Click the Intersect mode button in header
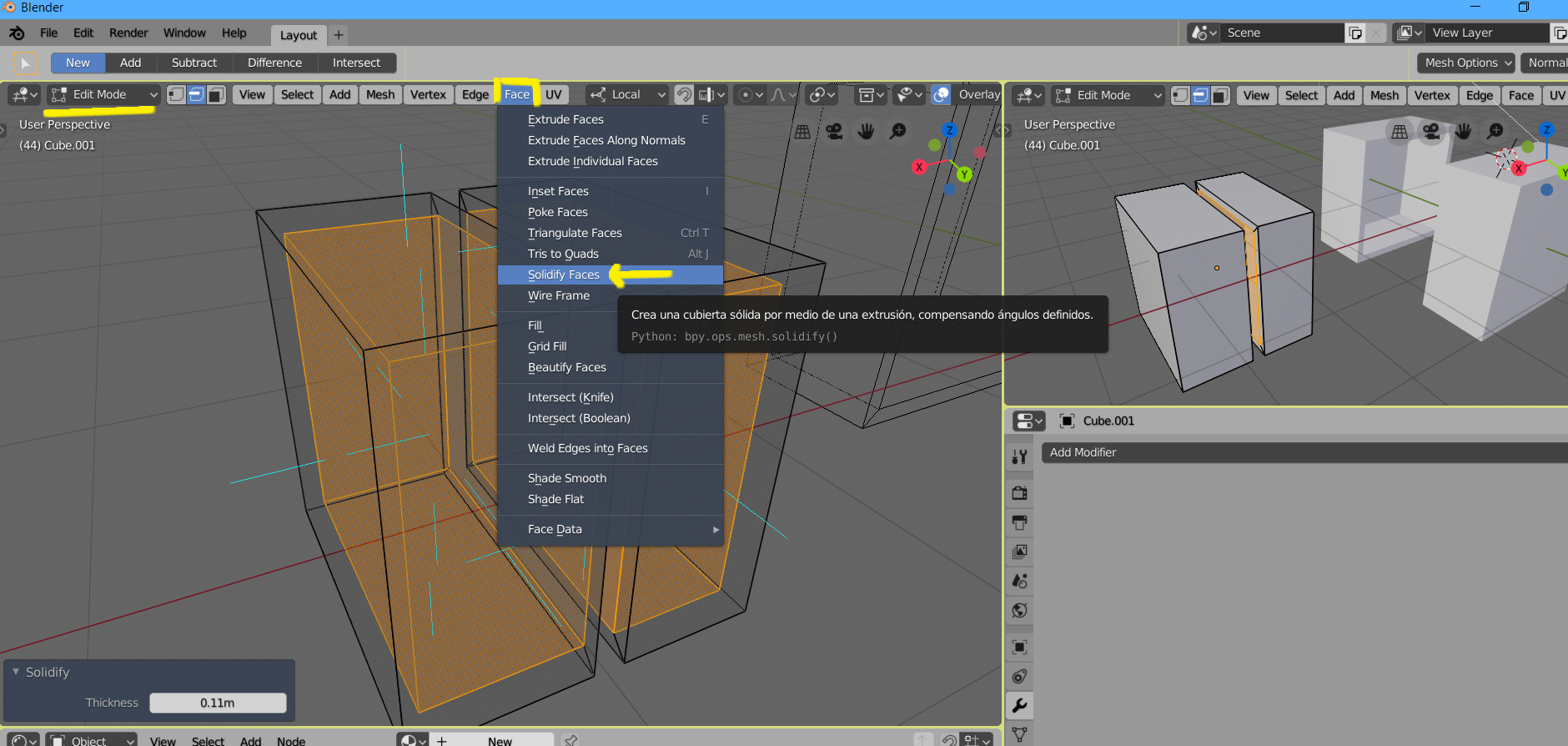The image size is (1568, 746). (356, 63)
